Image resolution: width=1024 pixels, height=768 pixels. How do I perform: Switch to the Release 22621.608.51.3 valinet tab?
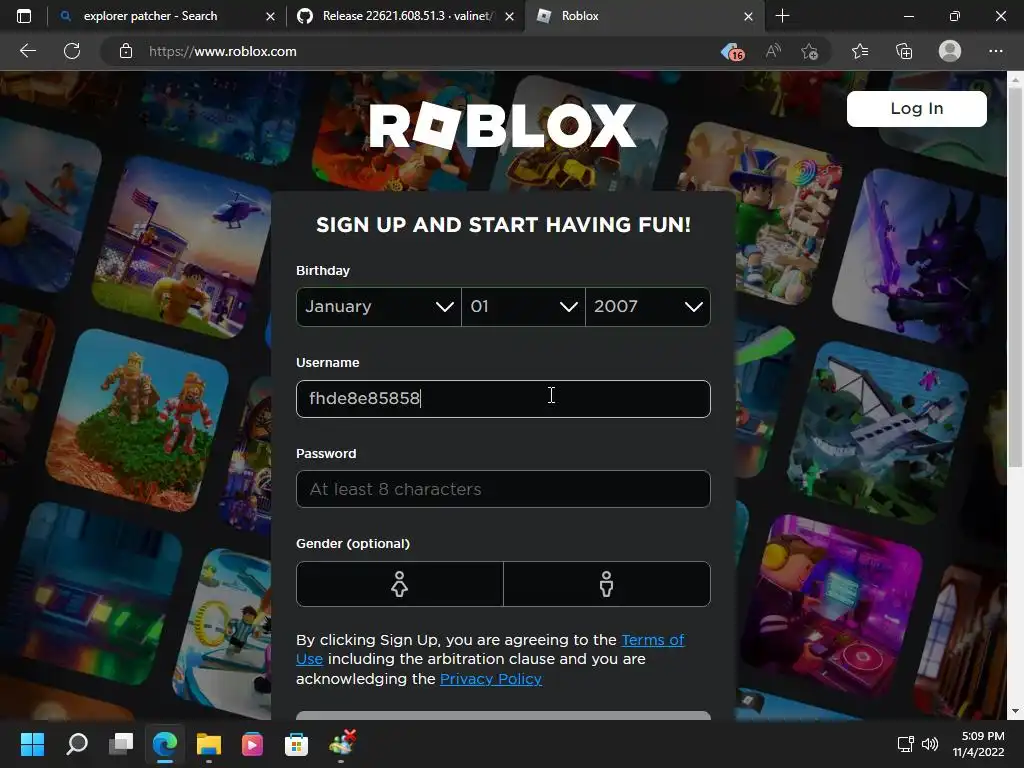[x=406, y=16]
